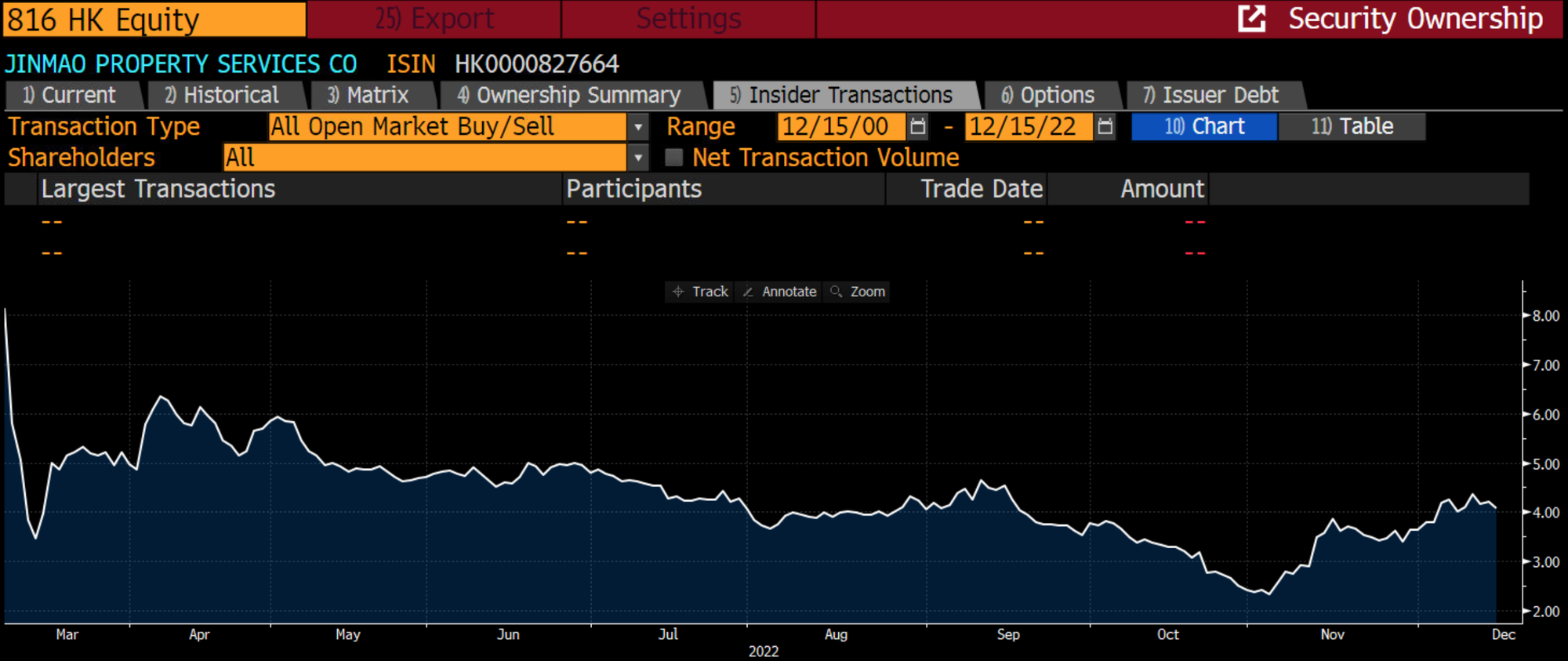Image resolution: width=1568 pixels, height=661 pixels.
Task: Switch to the Matrix tab
Action: [x=368, y=95]
